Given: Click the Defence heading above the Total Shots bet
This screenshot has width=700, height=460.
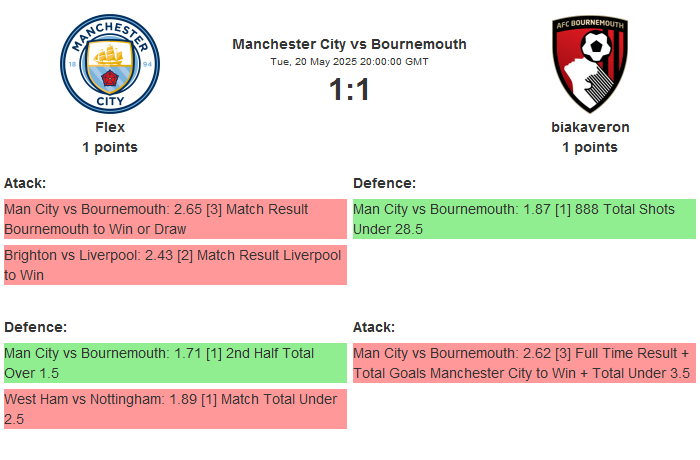Looking at the screenshot, I should 384,183.
